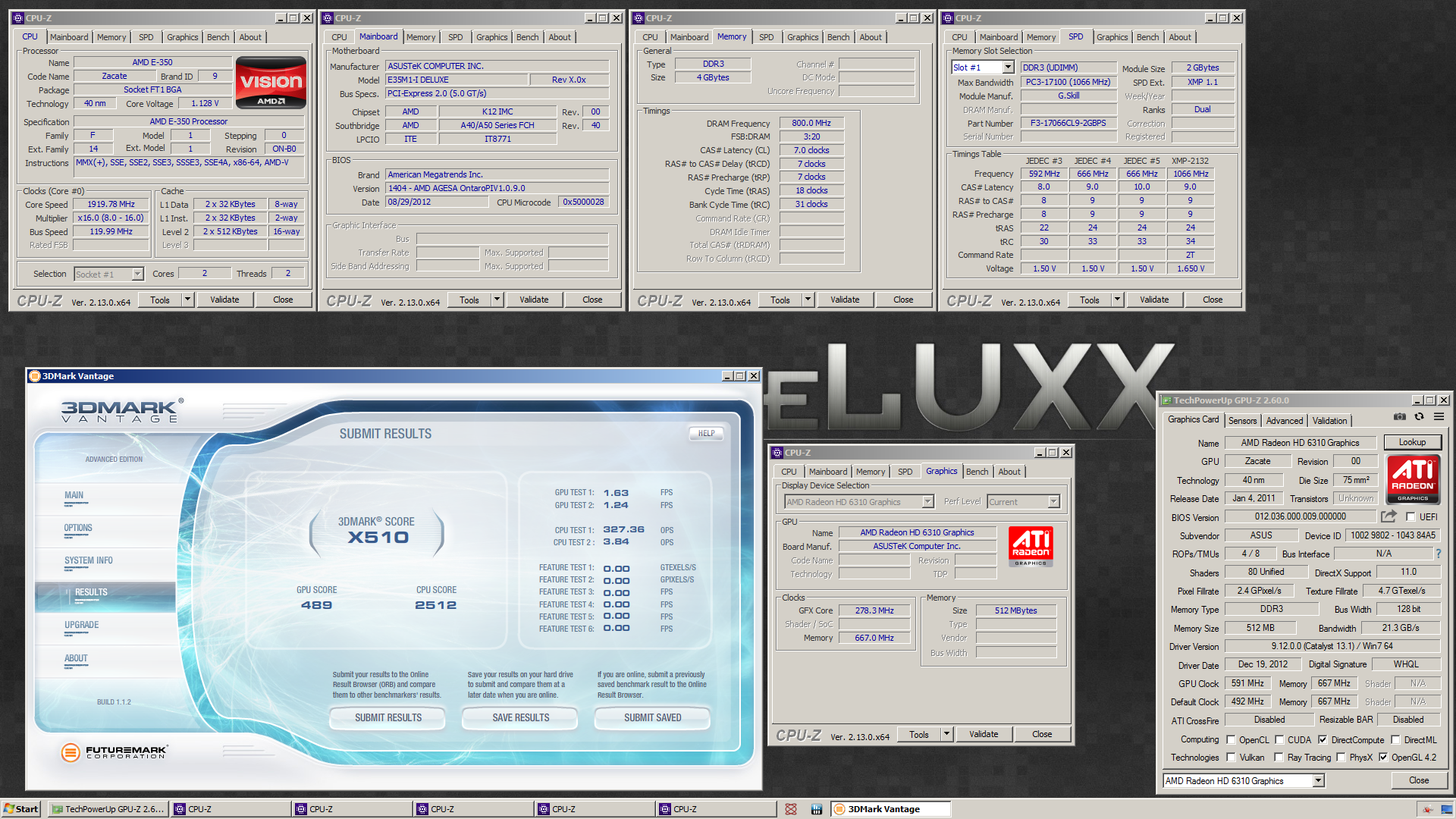Click title bar icon of CPU-Z Memory-tab window
The image size is (1456, 819).
click(x=639, y=18)
